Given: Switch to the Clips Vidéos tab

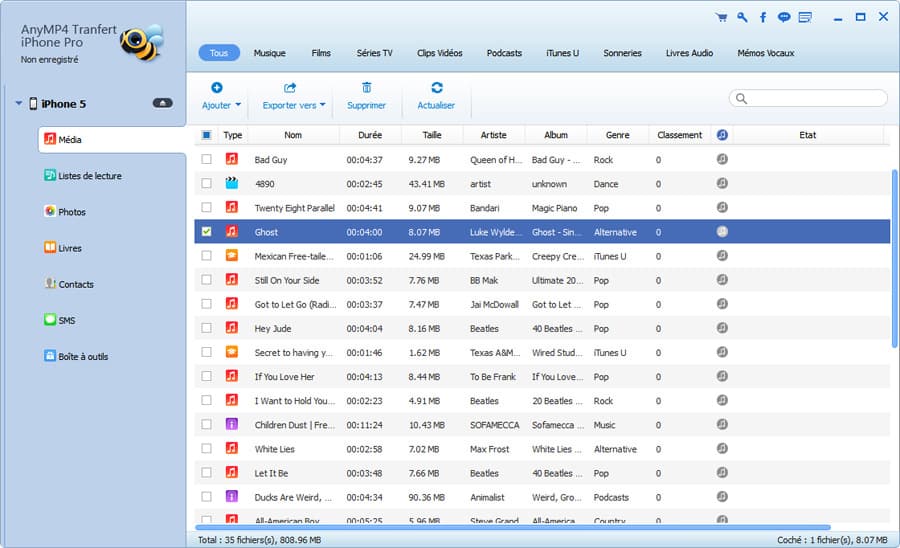Looking at the screenshot, I should [440, 53].
